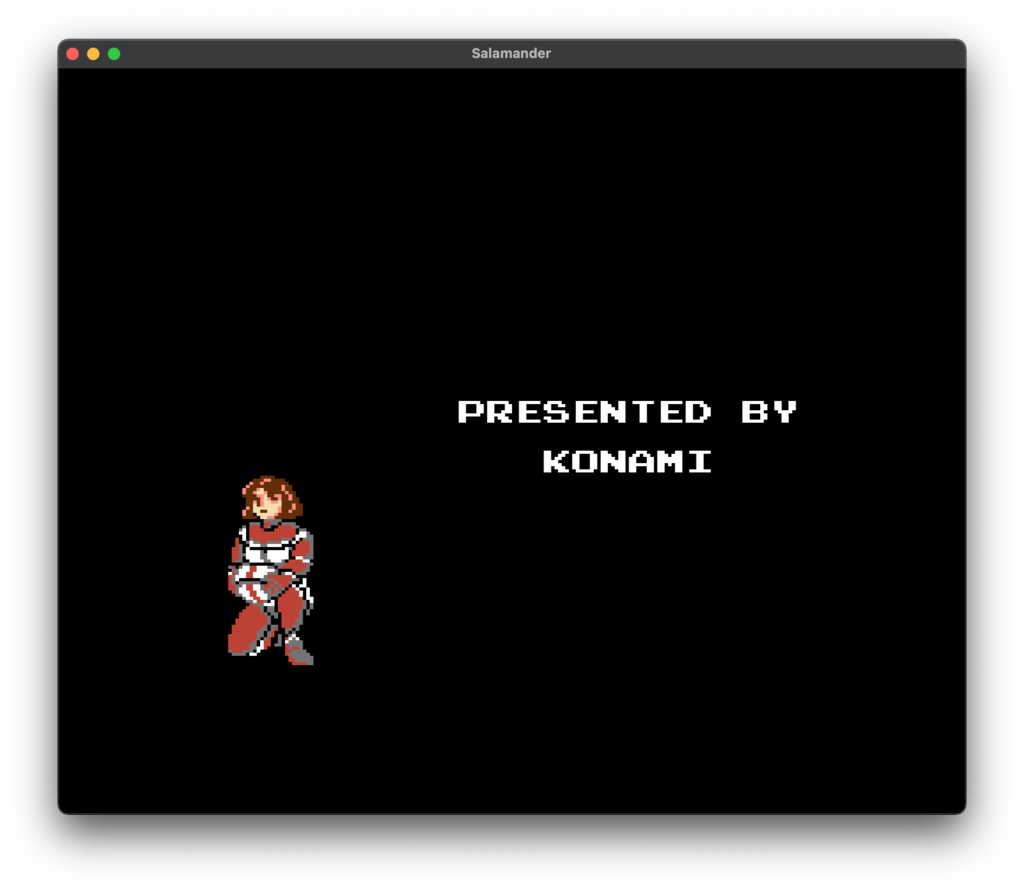
Task: Close the Salamander window
Action: 73,54
